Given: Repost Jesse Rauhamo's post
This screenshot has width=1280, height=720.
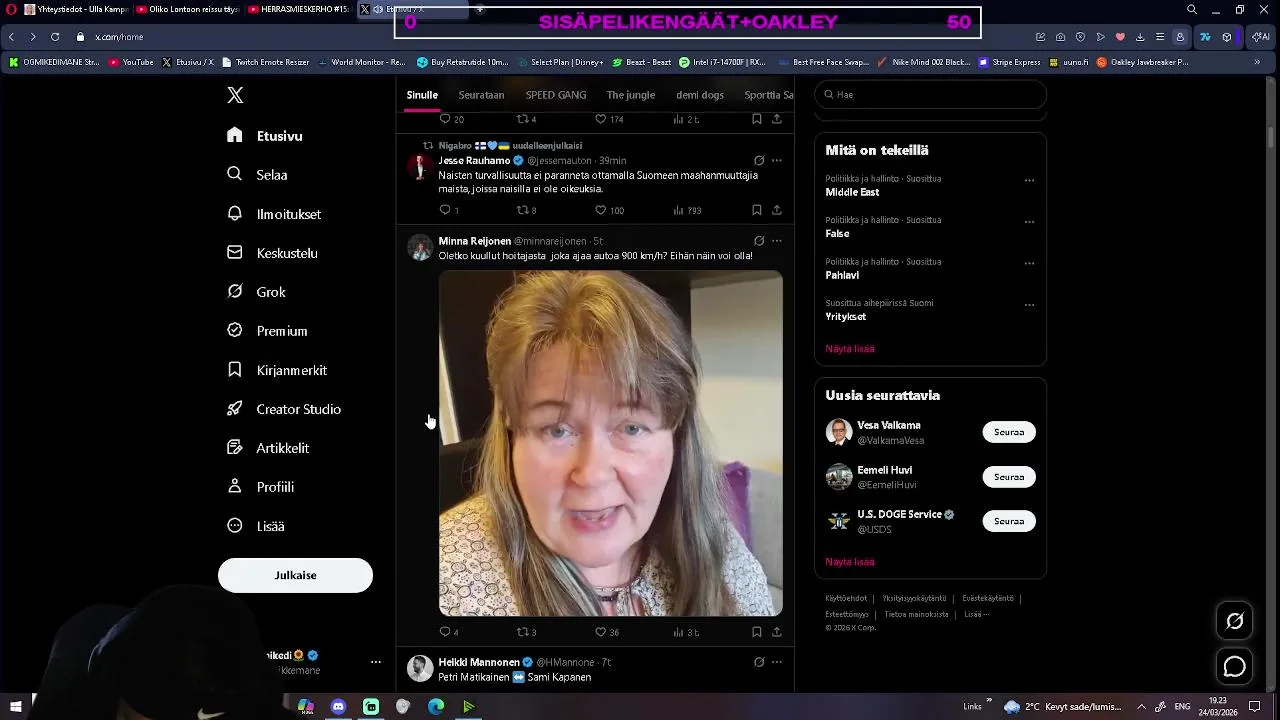Looking at the screenshot, I should point(526,210).
